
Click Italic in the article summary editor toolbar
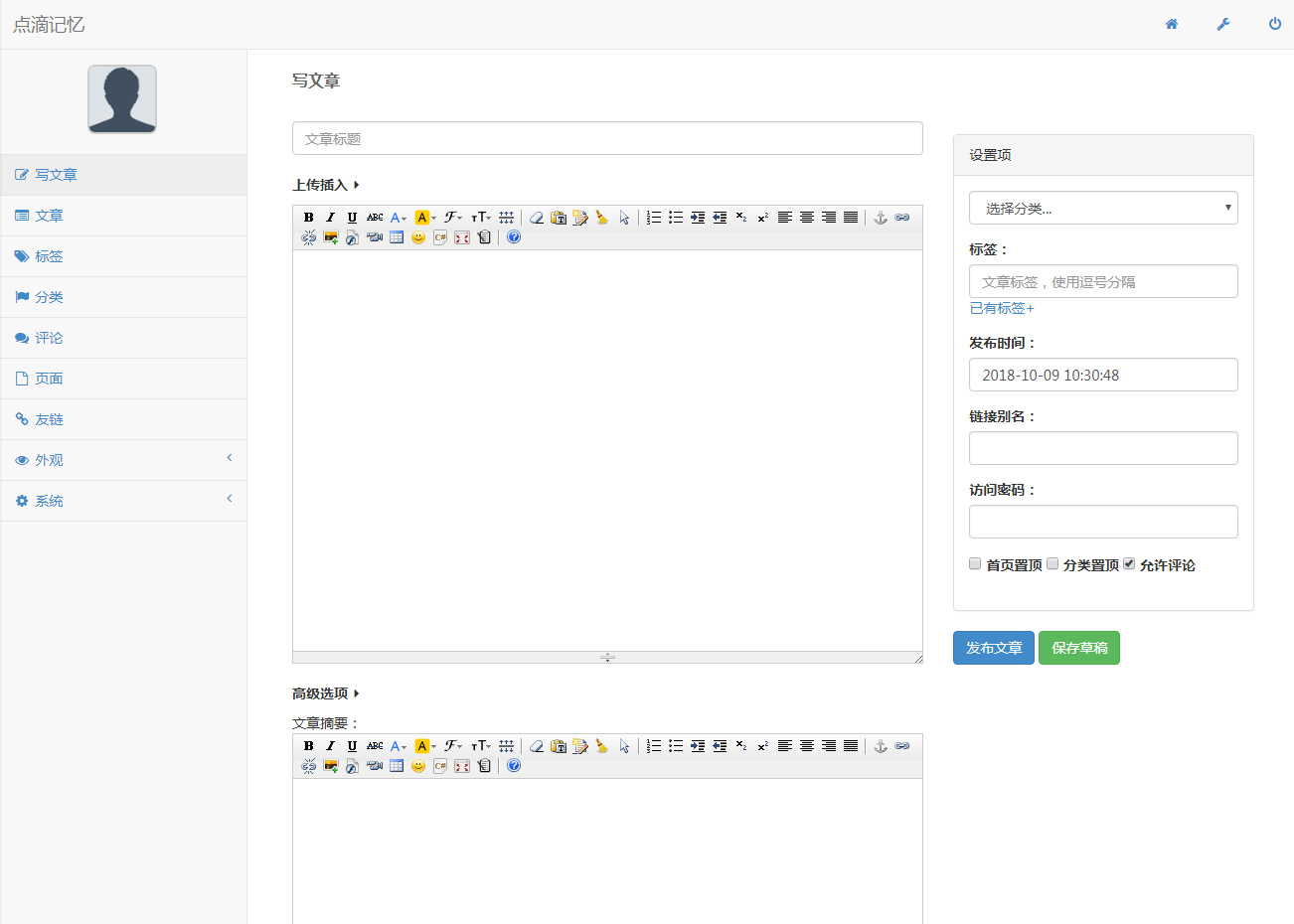330,746
